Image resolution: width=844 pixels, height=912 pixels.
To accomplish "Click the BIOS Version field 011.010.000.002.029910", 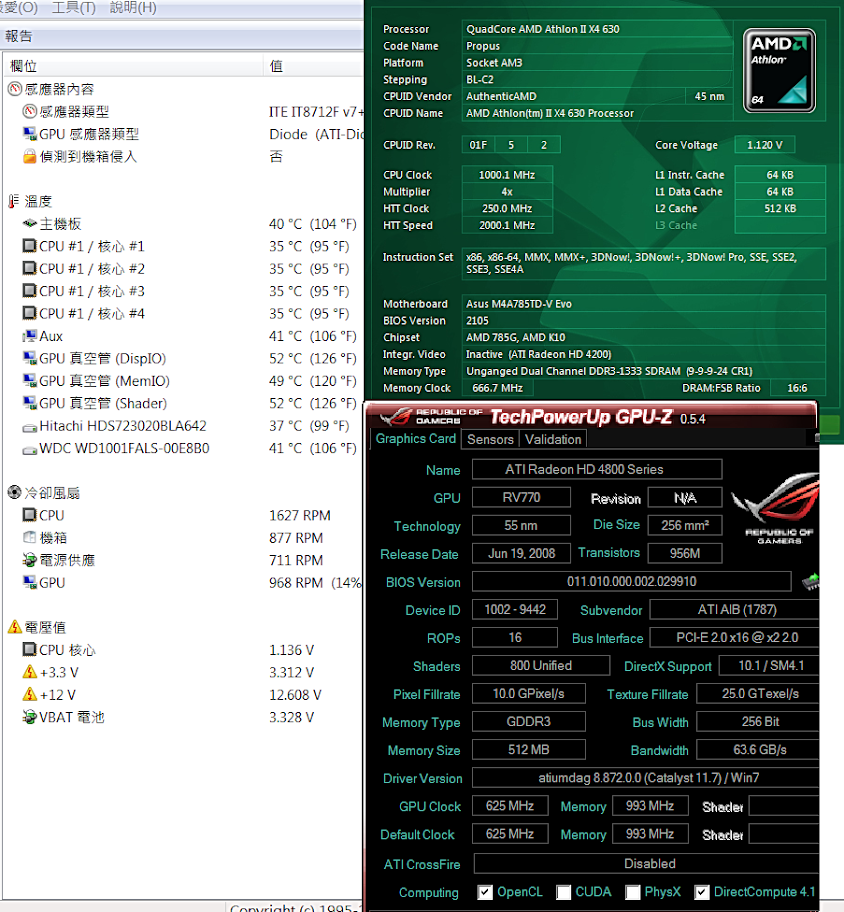I will (x=632, y=581).
